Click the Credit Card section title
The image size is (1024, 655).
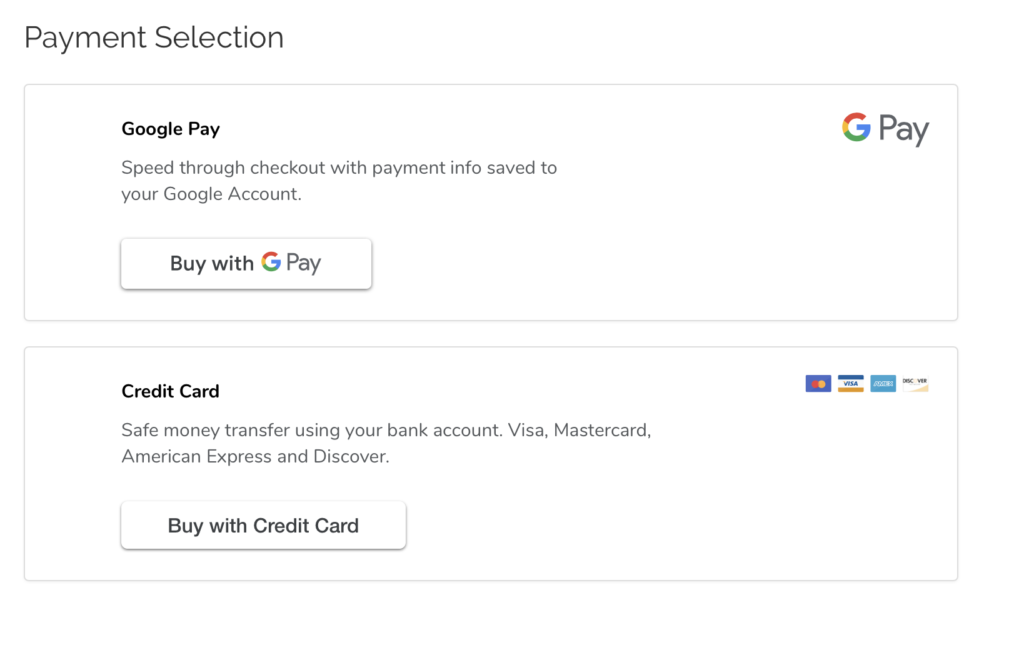click(x=170, y=391)
